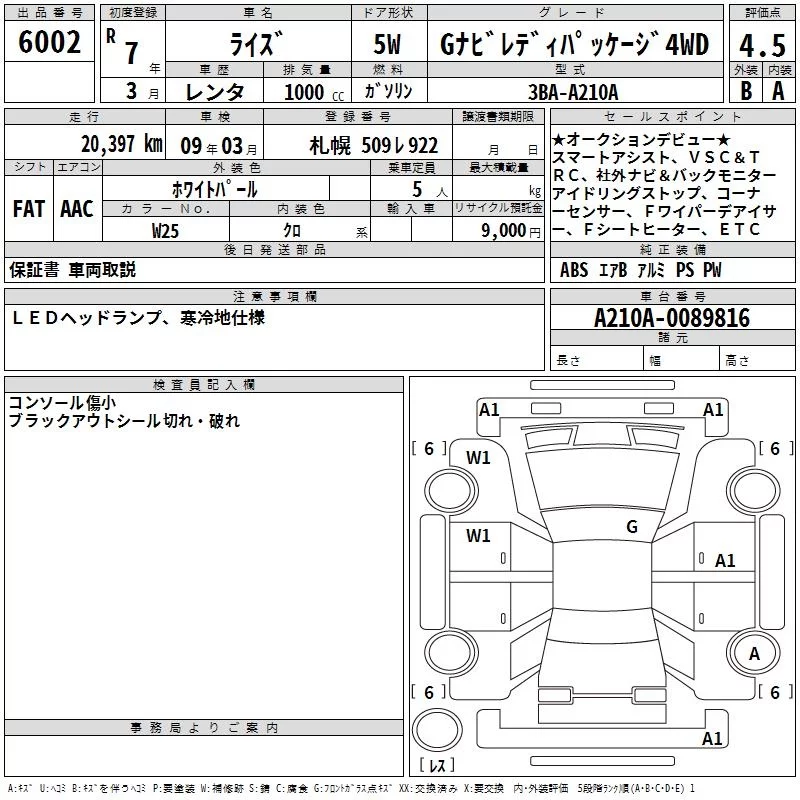Select the car name ライズ
800x800 pixels.
(x=257, y=43)
